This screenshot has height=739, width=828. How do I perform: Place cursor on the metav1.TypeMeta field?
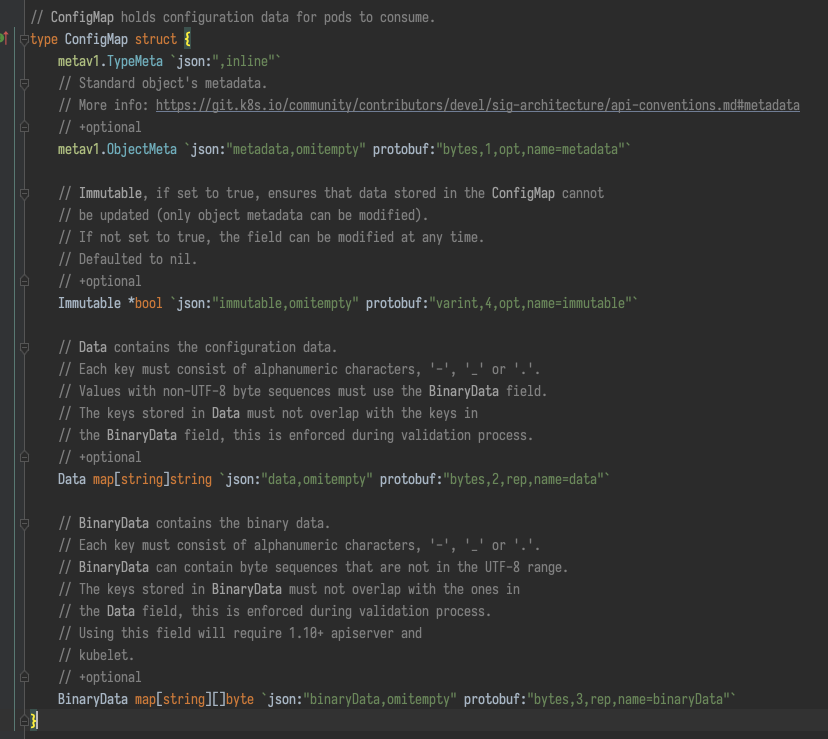click(x=110, y=60)
